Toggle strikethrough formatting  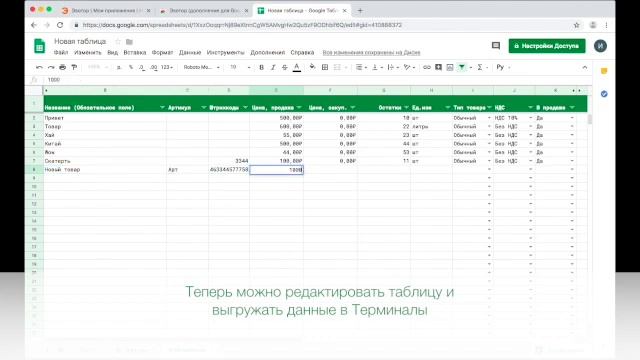pyautogui.click(x=285, y=67)
